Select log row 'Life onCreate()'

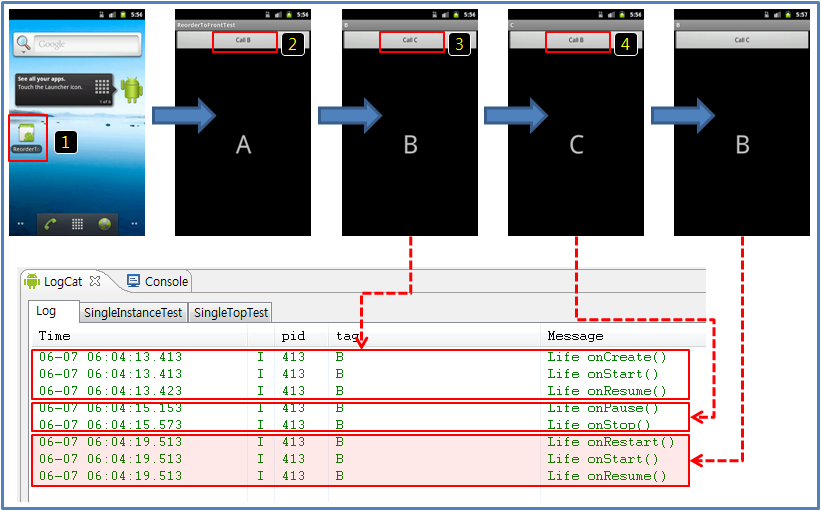pos(360,357)
